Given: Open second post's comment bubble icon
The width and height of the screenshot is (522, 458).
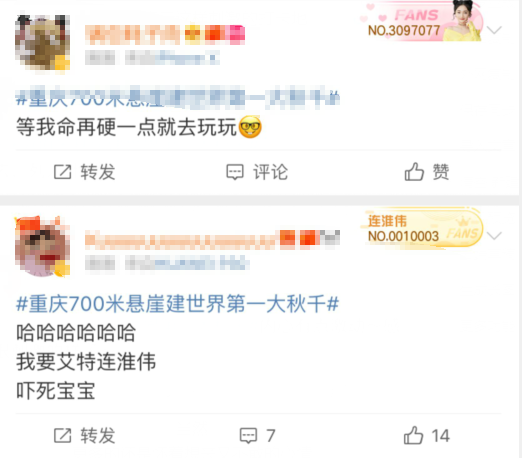Looking at the screenshot, I should pyautogui.click(x=248, y=436).
